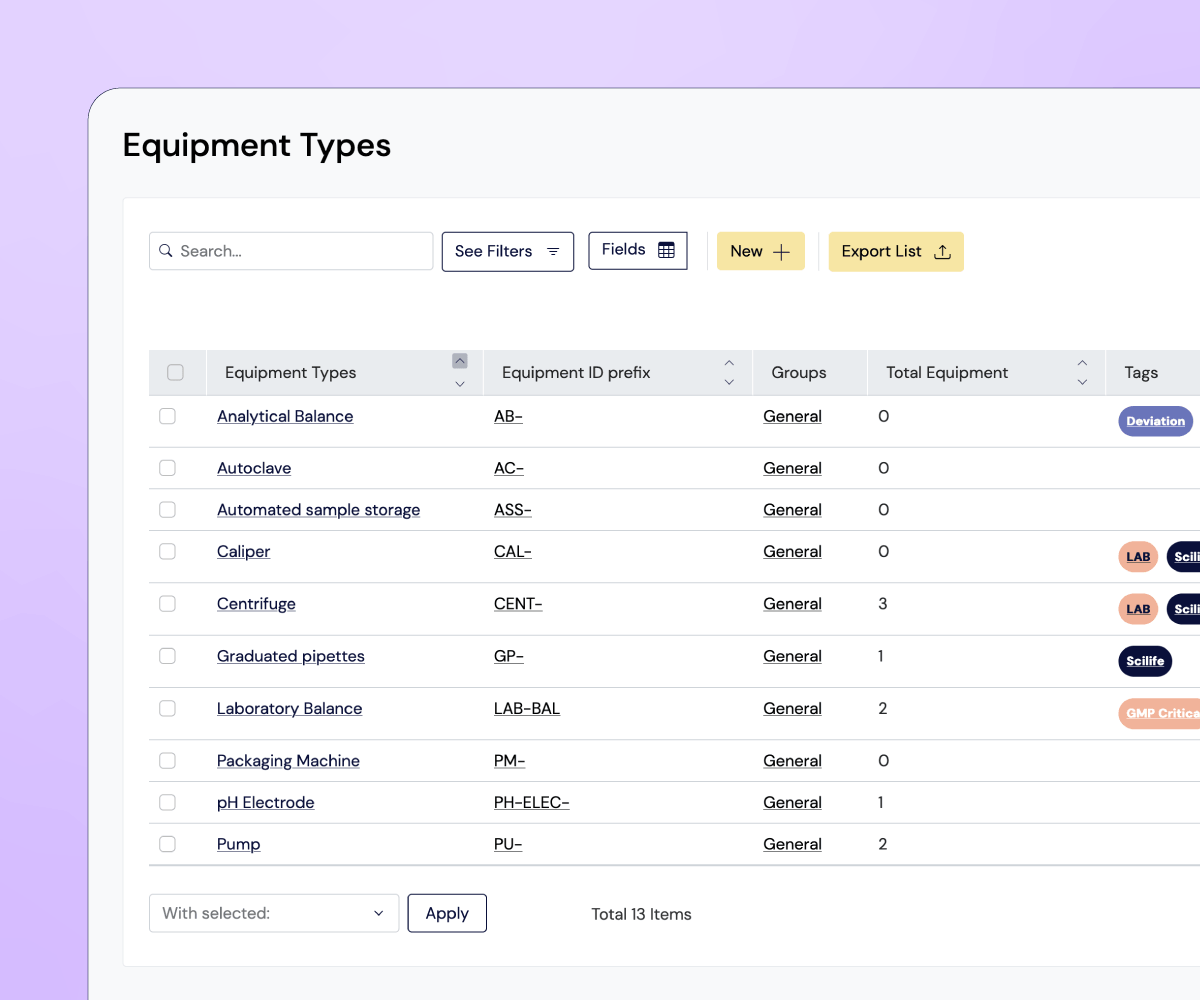Click the LAB tag in Caliper row
This screenshot has height=1000, width=1200.
[1138, 557]
